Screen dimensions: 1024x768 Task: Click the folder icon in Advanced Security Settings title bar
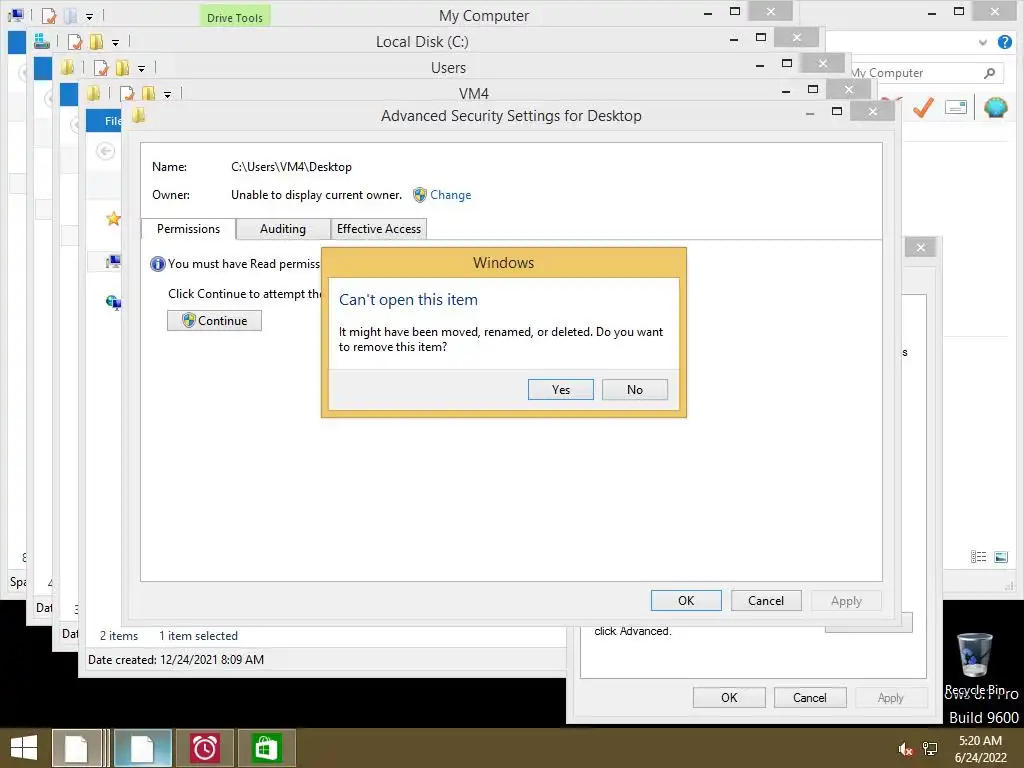[x=138, y=116]
